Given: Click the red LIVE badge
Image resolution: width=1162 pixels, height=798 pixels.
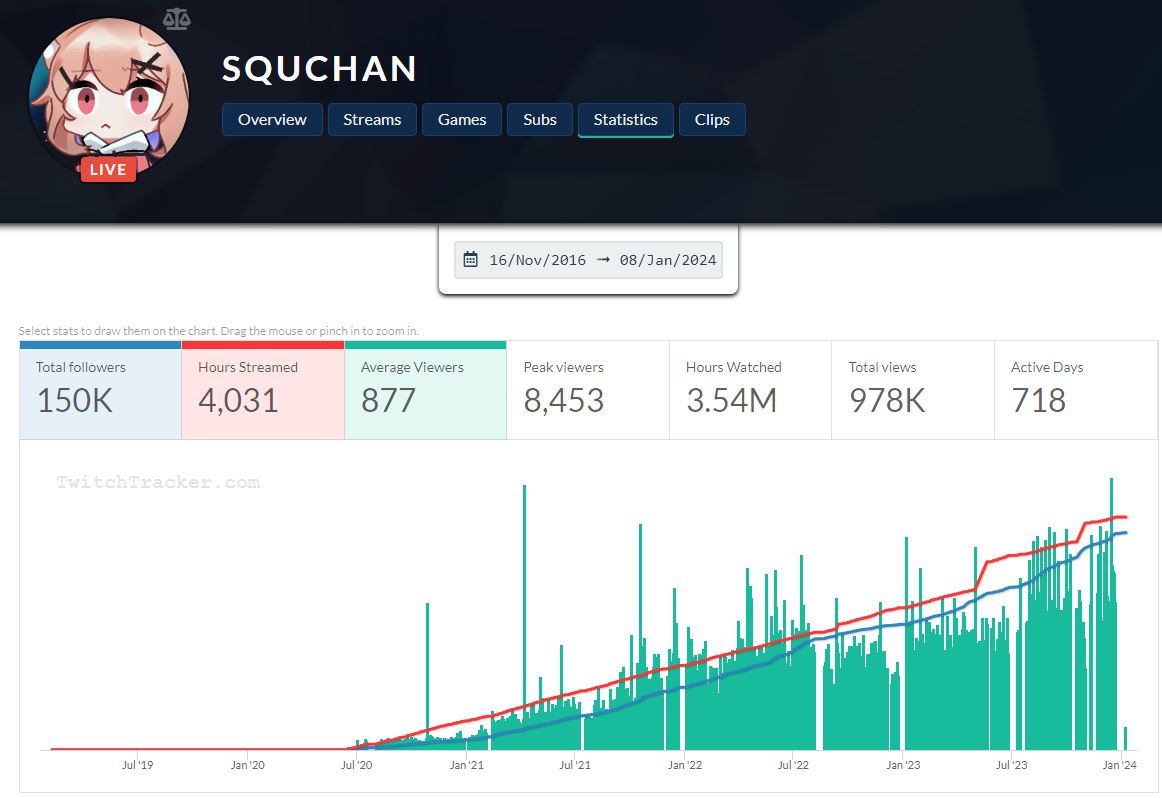Looking at the screenshot, I should [108, 169].
